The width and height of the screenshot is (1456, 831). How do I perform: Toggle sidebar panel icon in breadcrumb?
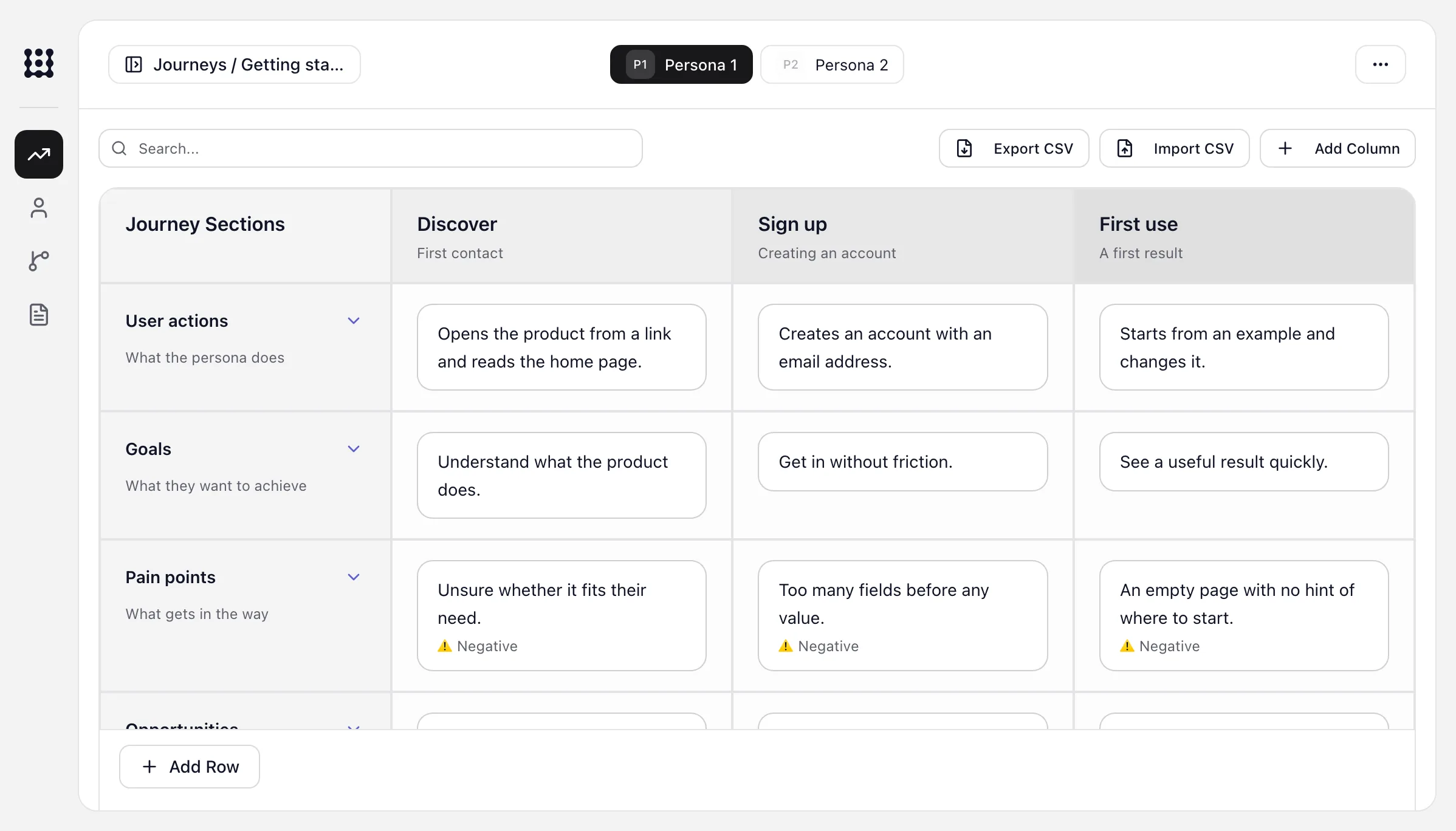(x=134, y=64)
